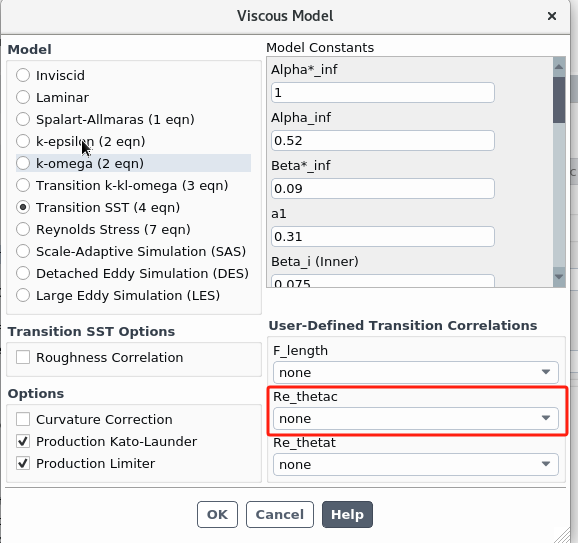The height and width of the screenshot is (543, 578).
Task: Choose the Laminar model radio button
Action: tap(23, 97)
